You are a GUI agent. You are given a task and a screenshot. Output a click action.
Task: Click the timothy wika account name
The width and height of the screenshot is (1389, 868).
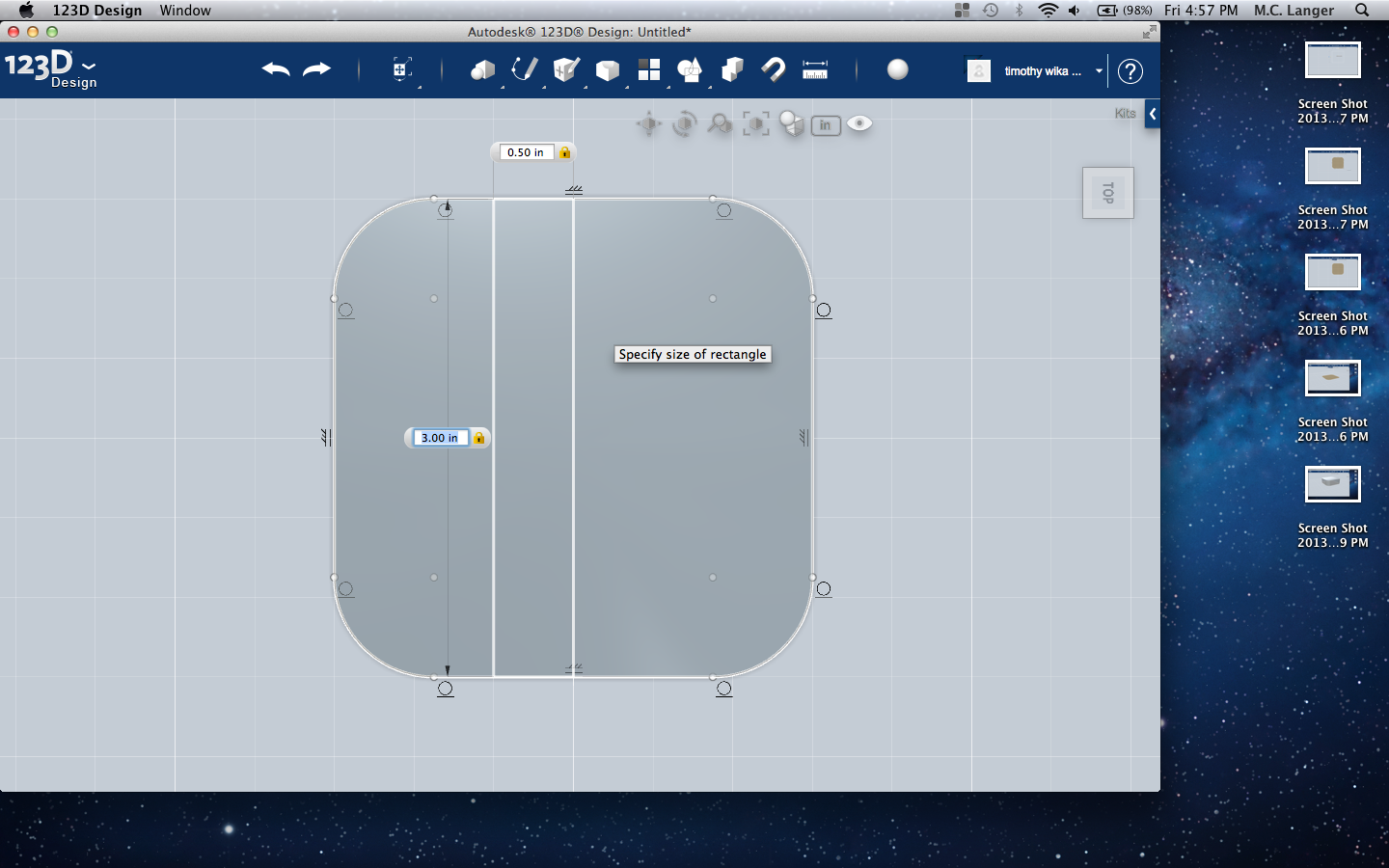pyautogui.click(x=1043, y=70)
